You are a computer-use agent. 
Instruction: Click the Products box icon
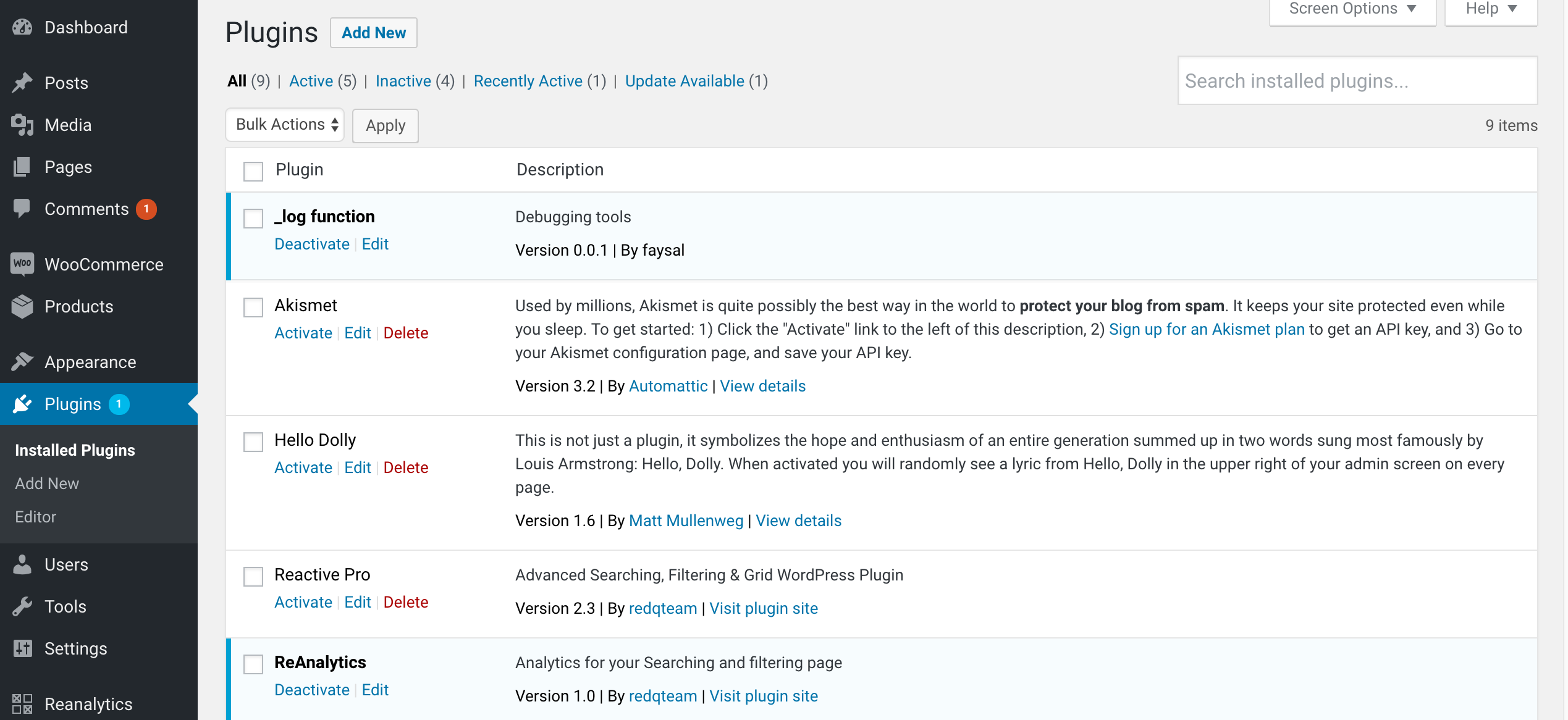click(x=22, y=306)
